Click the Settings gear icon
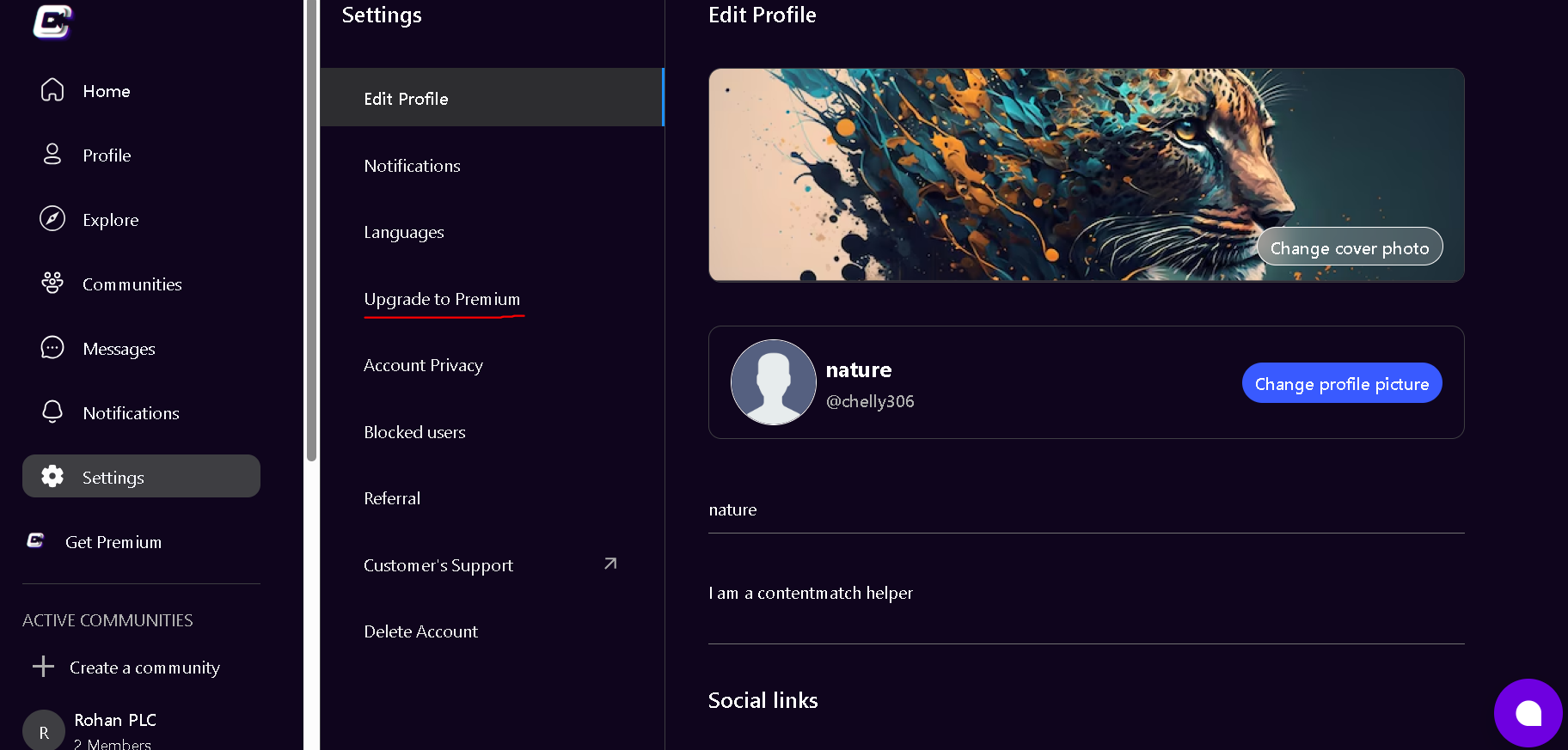 pyautogui.click(x=52, y=477)
